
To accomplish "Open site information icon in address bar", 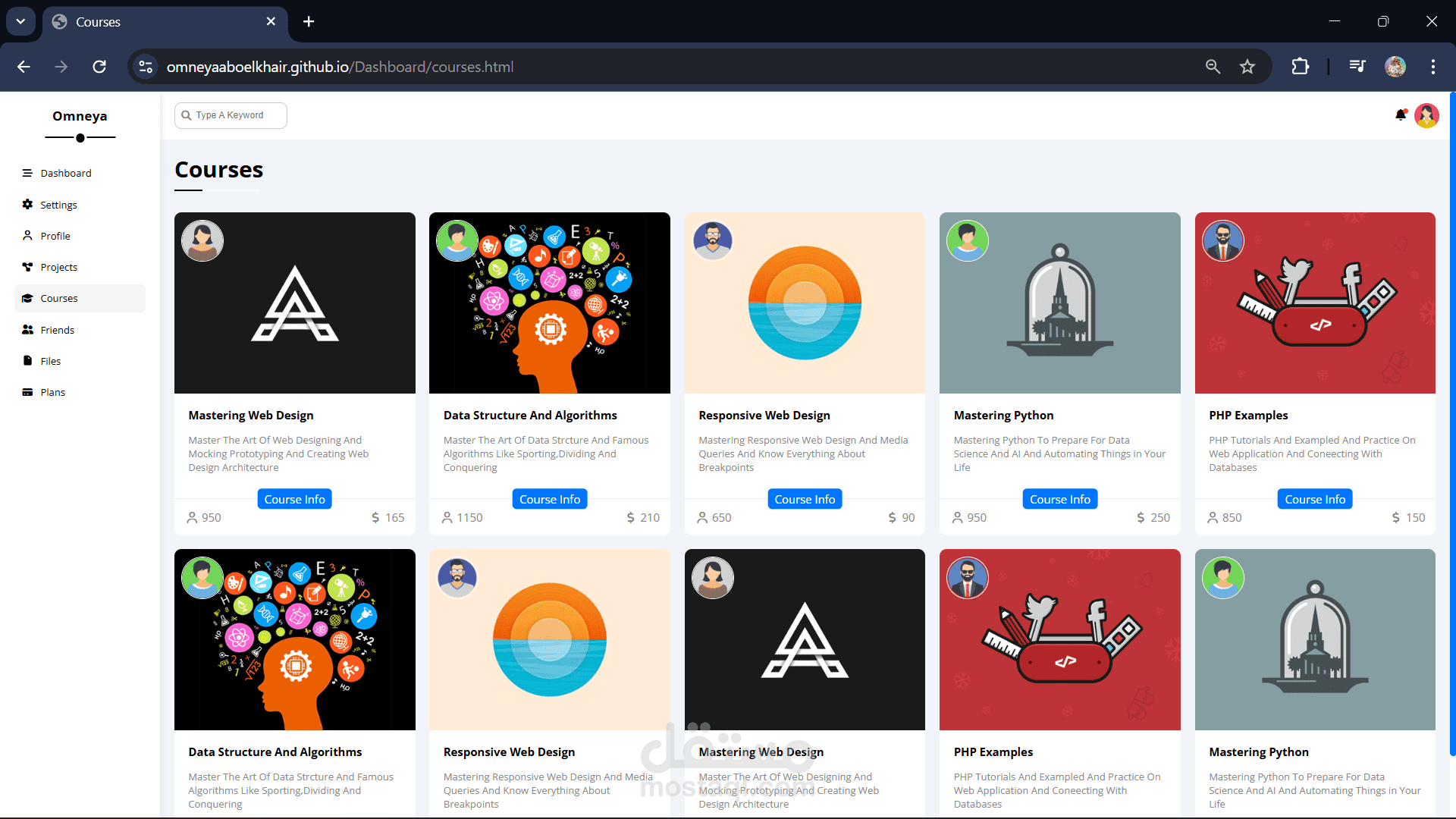I will coord(146,67).
